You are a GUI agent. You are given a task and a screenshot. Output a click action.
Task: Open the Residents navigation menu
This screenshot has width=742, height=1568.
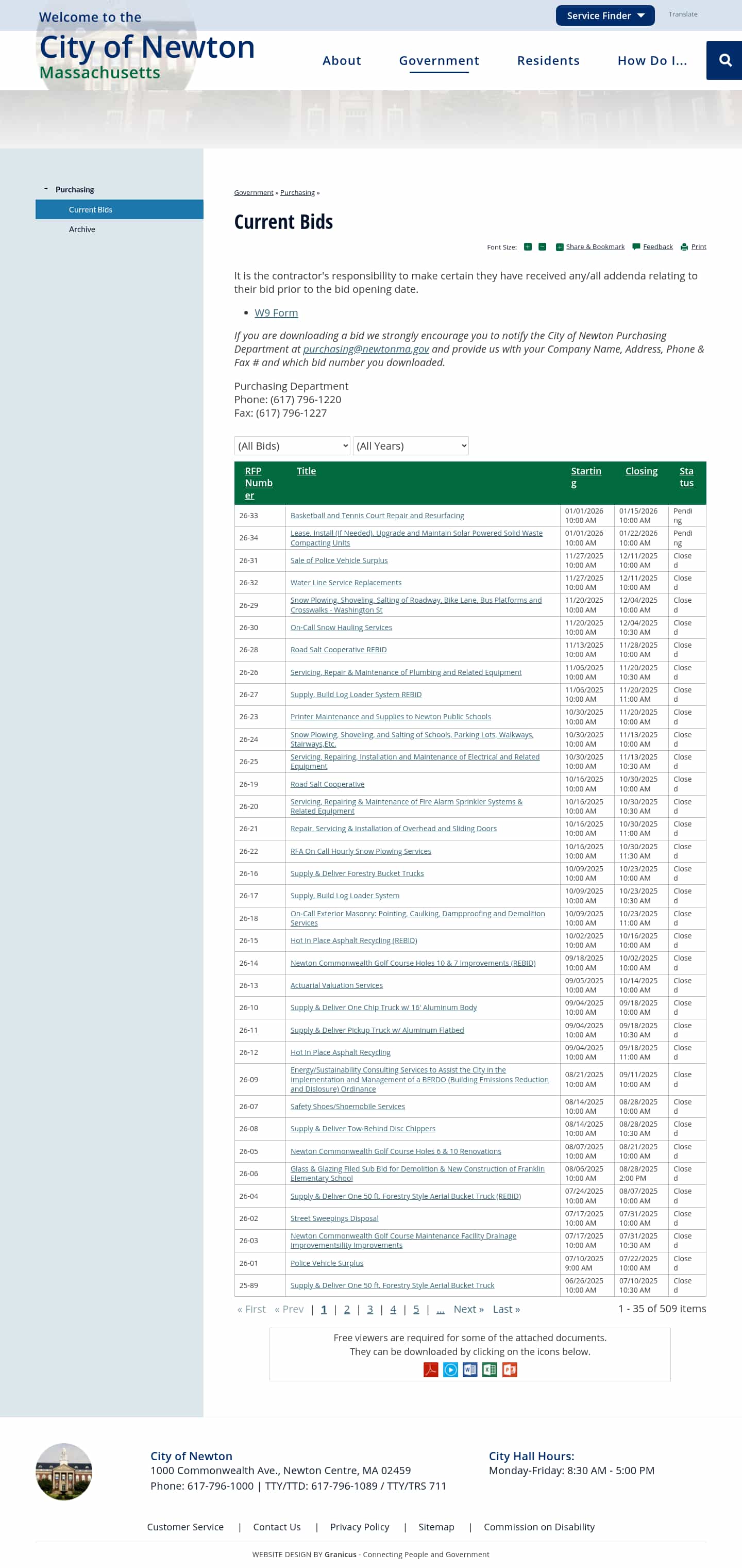pos(548,60)
